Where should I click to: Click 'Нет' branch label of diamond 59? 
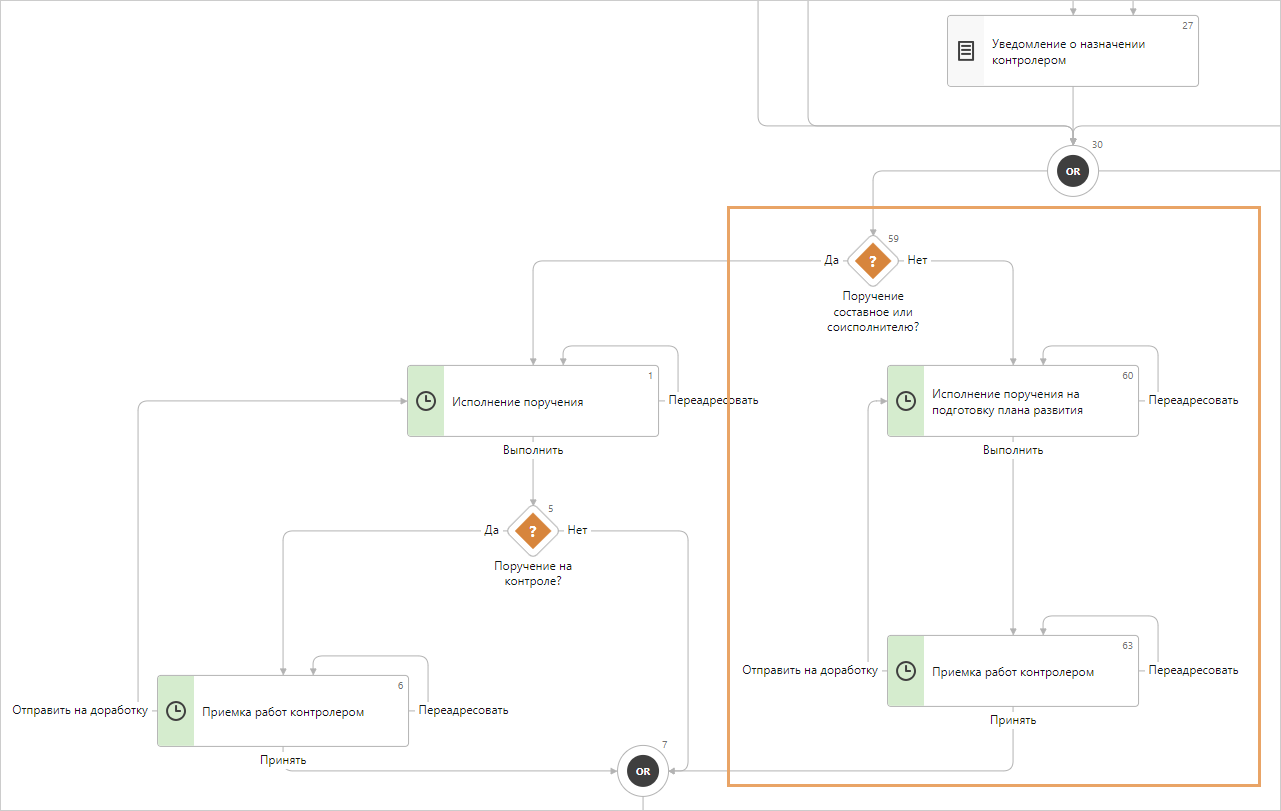pyautogui.click(x=917, y=260)
